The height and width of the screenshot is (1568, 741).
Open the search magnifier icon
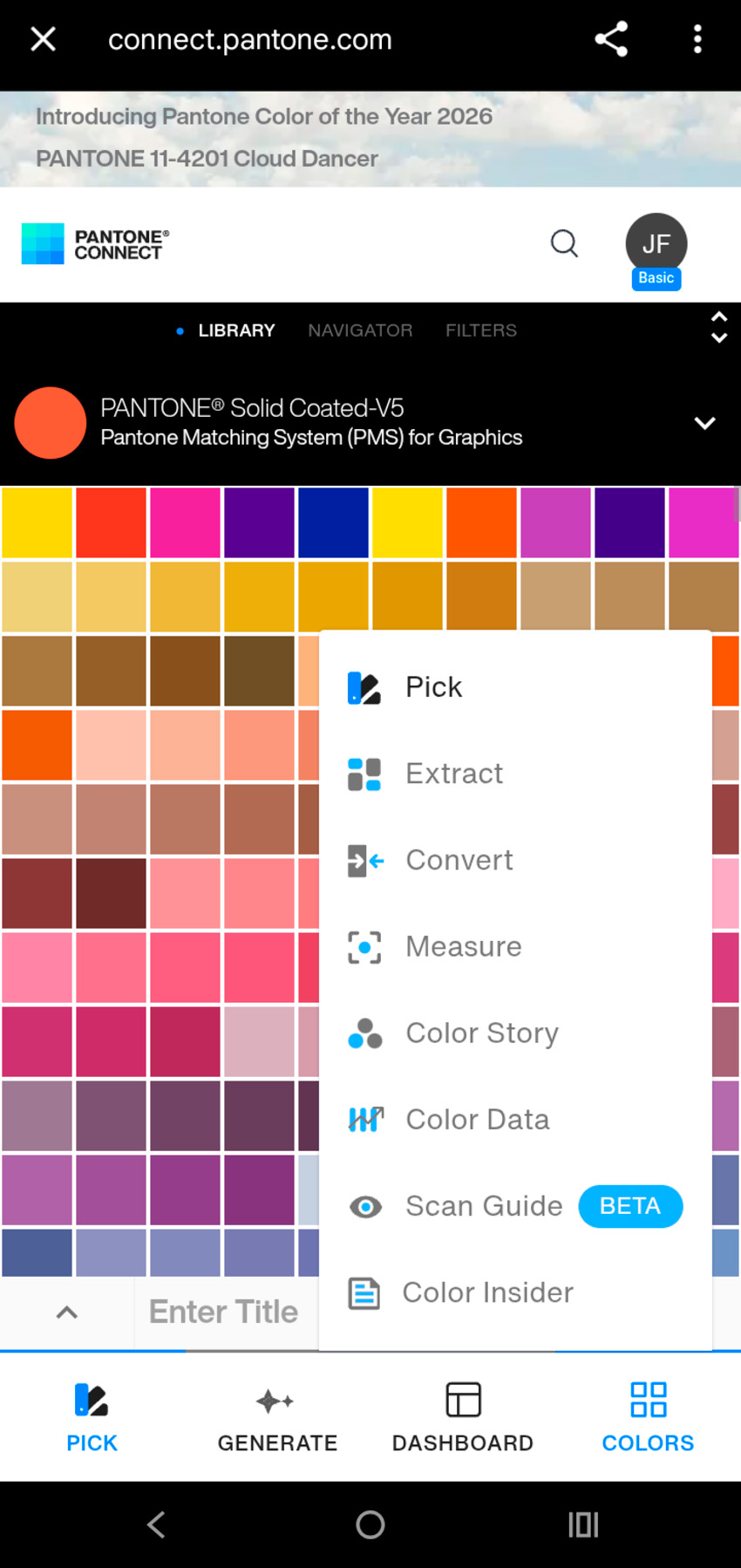coord(564,244)
